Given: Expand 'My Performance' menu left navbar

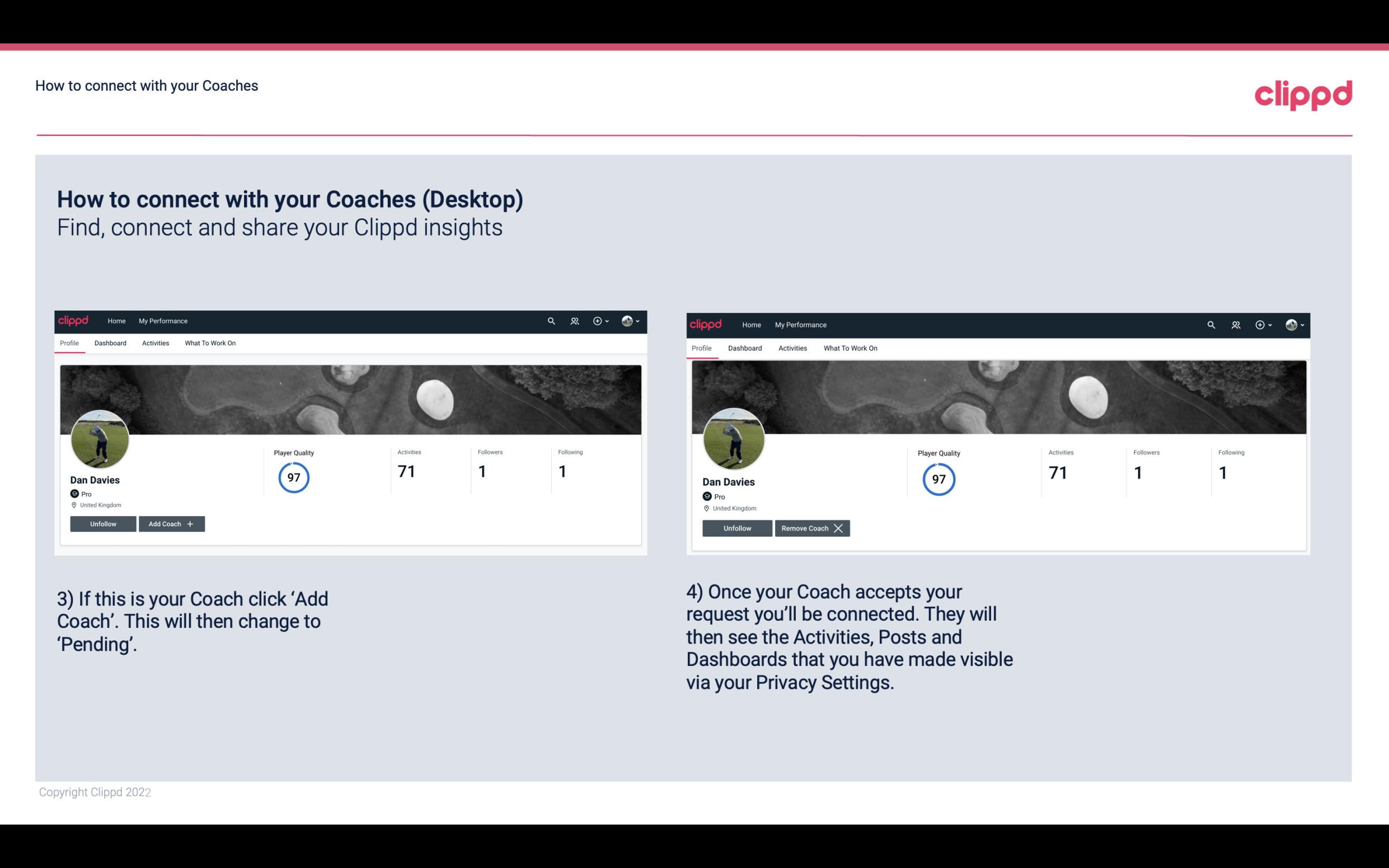Looking at the screenshot, I should (x=162, y=320).
